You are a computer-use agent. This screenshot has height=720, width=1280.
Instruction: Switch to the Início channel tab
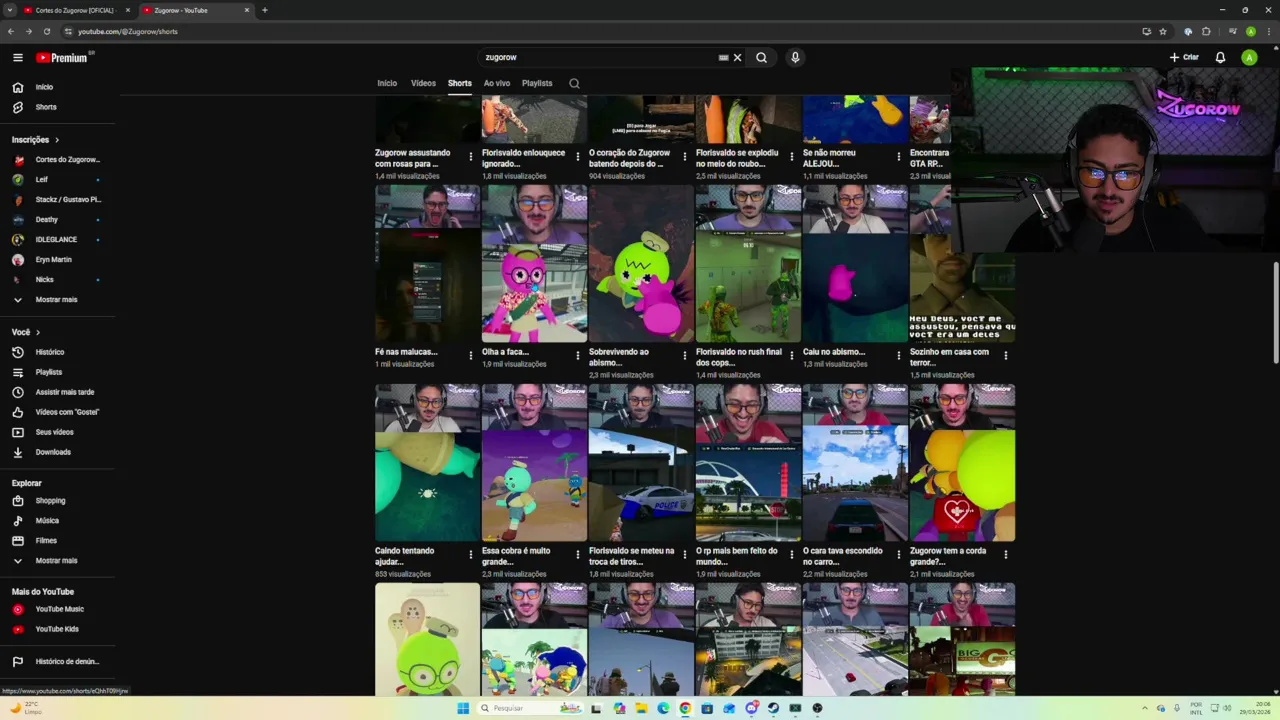(387, 83)
